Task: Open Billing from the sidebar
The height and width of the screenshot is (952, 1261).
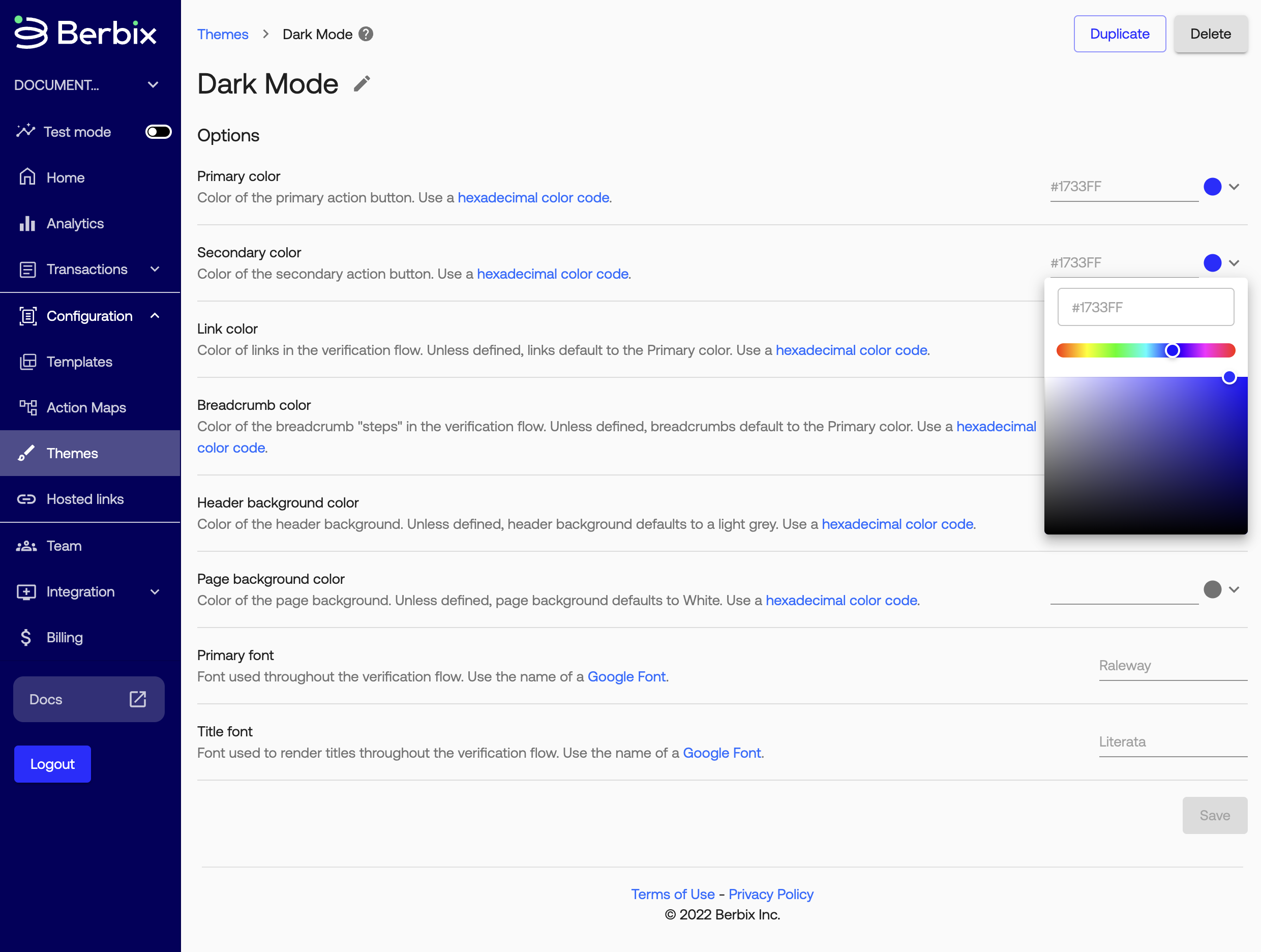Action: click(65, 637)
